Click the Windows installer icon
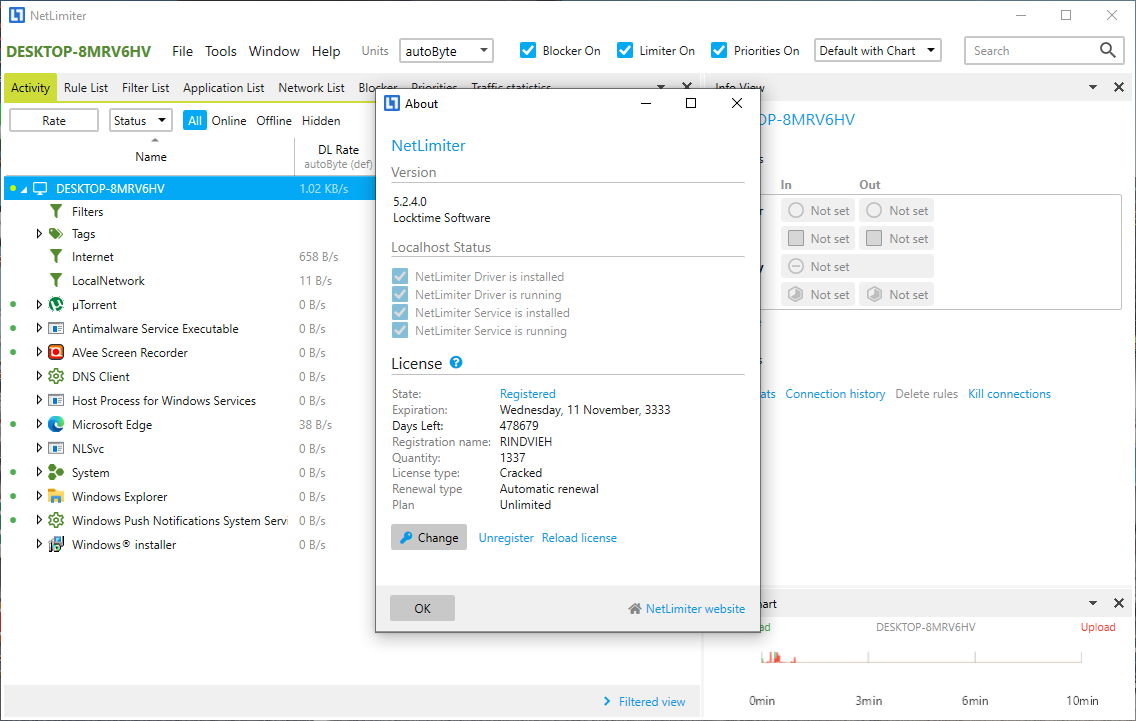The width and height of the screenshot is (1136, 721). 56,544
